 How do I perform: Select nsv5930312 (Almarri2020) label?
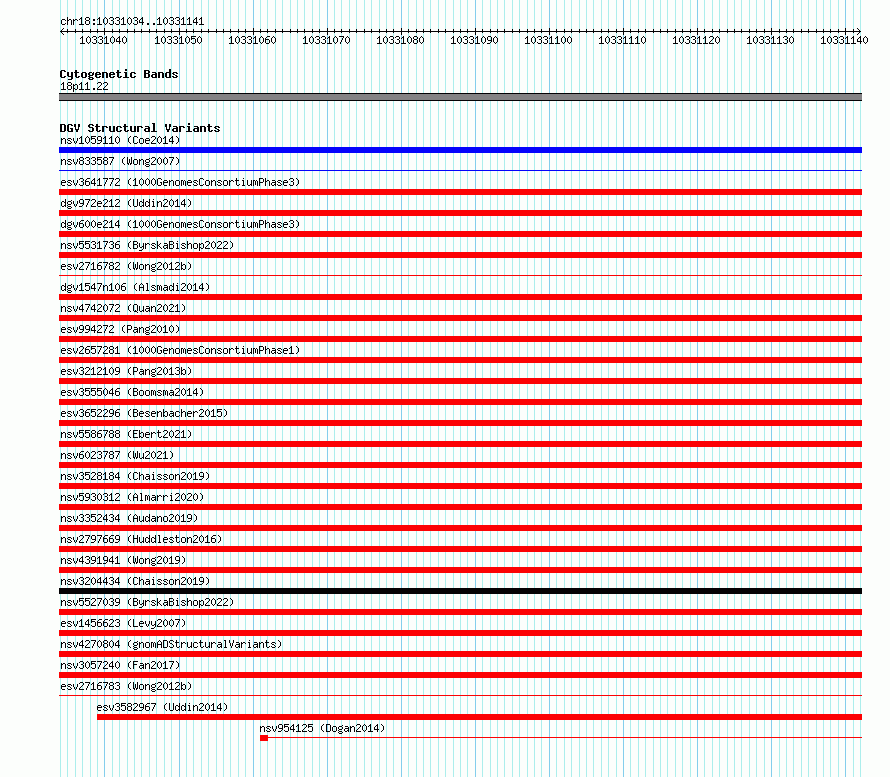coord(132,497)
